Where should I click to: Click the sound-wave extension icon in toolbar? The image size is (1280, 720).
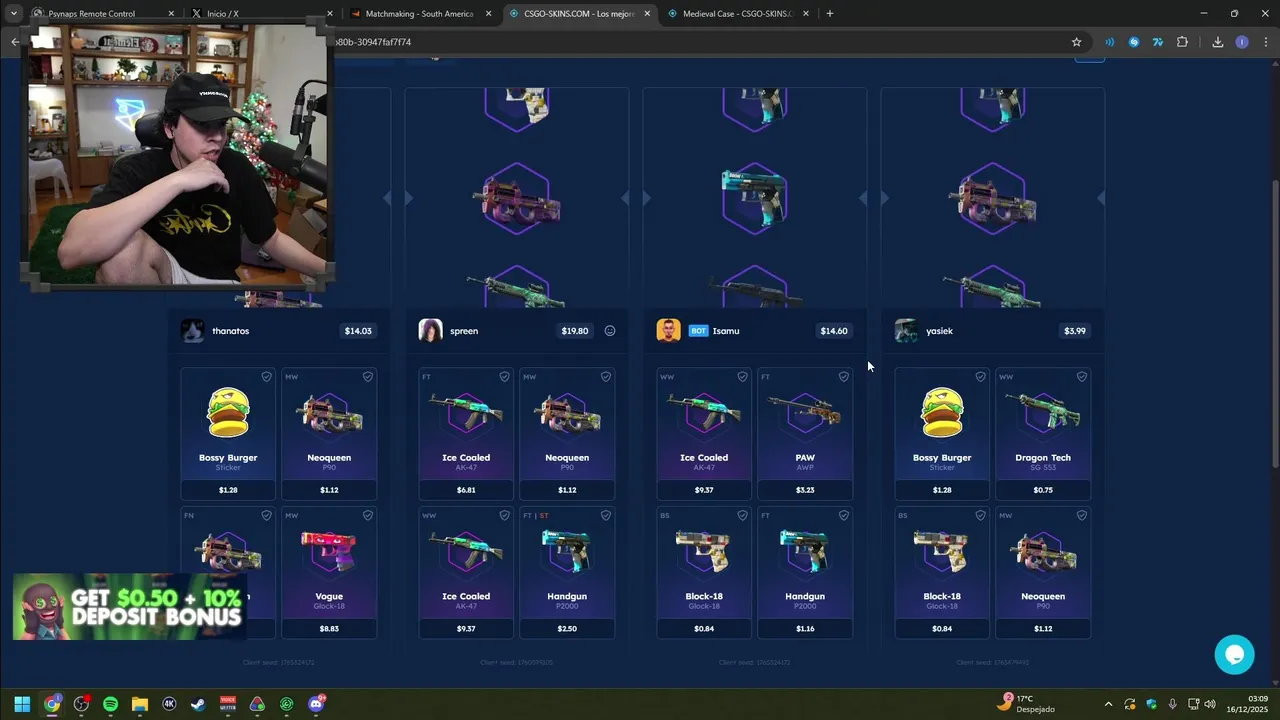(1110, 42)
